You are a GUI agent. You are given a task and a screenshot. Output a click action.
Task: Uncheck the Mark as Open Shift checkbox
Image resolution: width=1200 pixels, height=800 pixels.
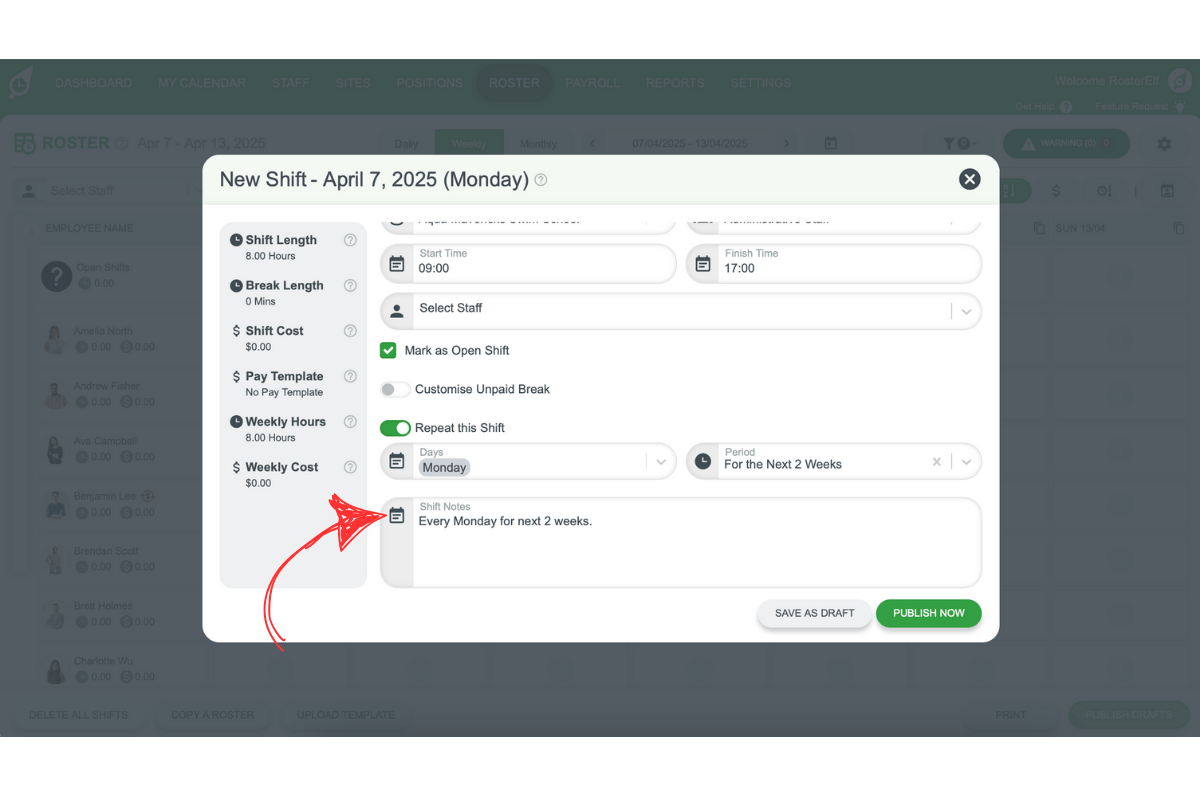[x=388, y=350]
